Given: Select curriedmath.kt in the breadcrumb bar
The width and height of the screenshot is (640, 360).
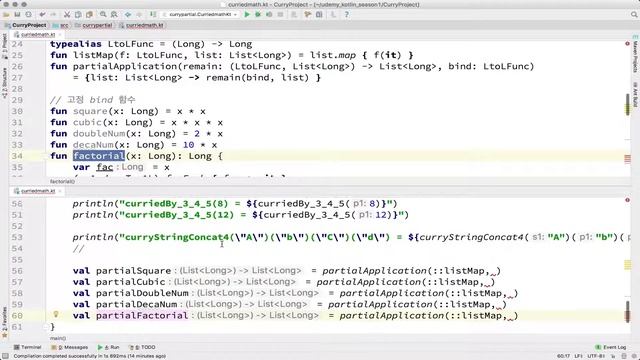Looking at the screenshot, I should [x=141, y=25].
